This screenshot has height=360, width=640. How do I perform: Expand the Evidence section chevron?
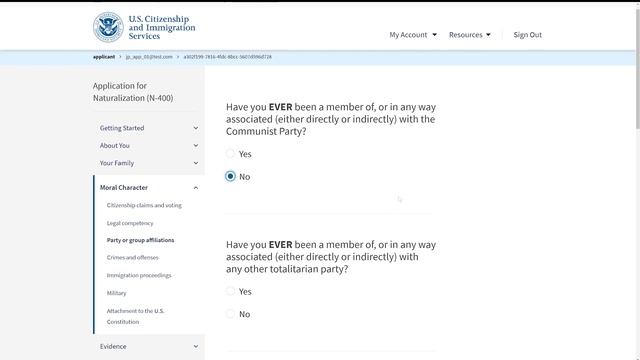click(x=196, y=347)
